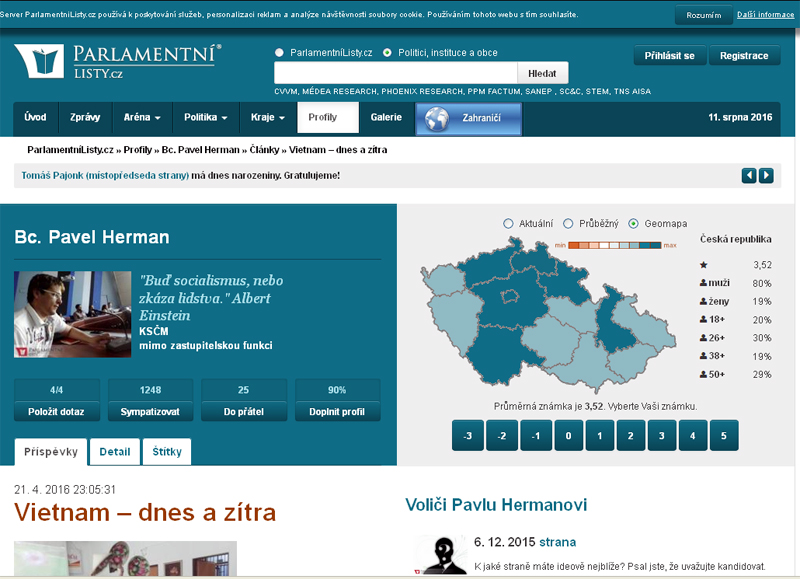Screen dimensions: 800x579
Task: Click the 50+ age group icon
Action: pyautogui.click(x=704, y=374)
